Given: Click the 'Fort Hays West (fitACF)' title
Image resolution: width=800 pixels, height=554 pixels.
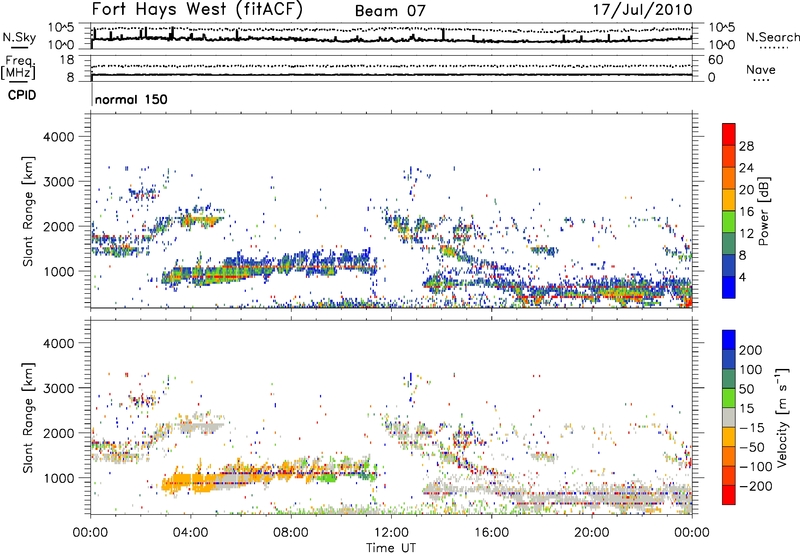Looking at the screenshot, I should tap(197, 9).
